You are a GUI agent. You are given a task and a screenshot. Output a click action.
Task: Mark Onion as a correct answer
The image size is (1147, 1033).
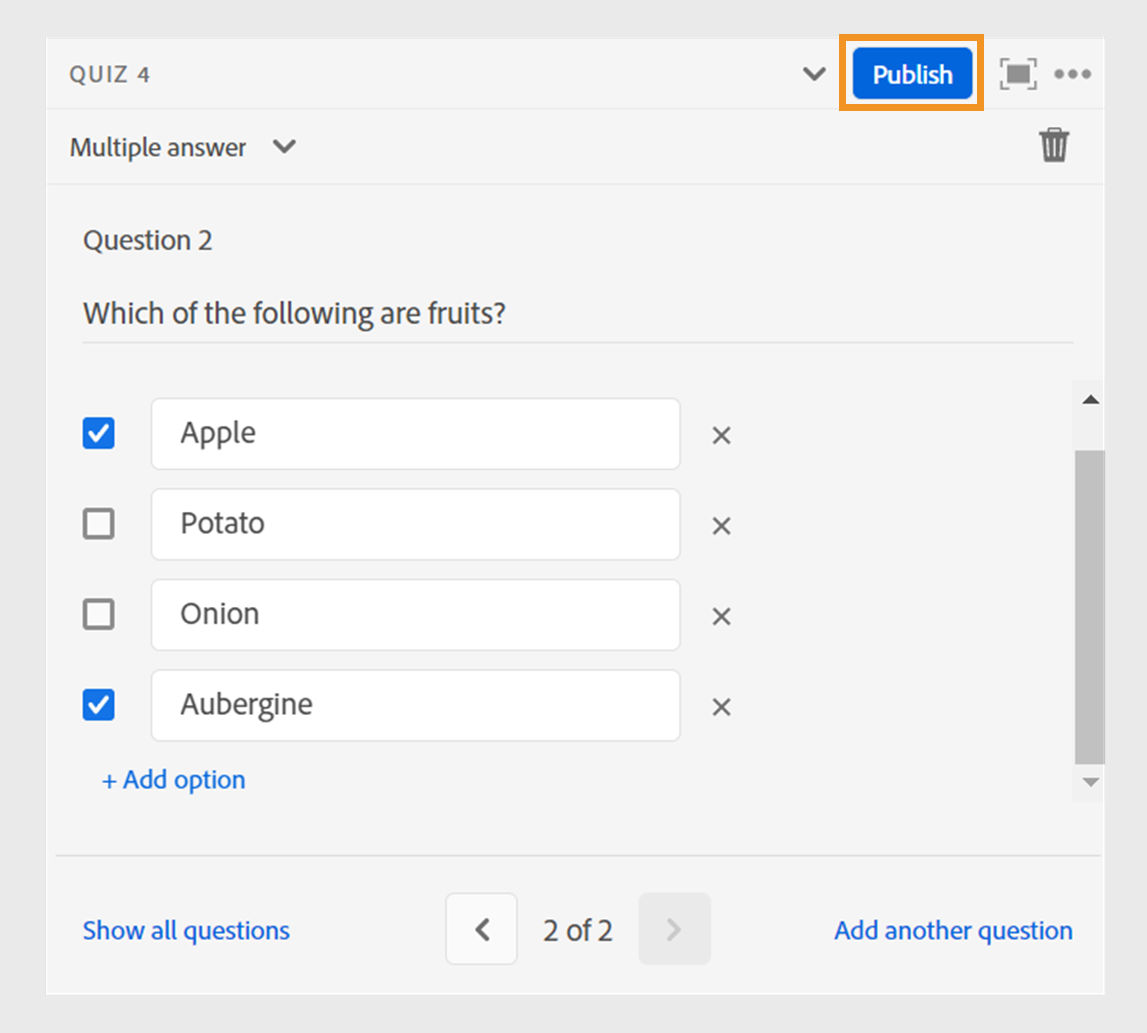coord(98,614)
